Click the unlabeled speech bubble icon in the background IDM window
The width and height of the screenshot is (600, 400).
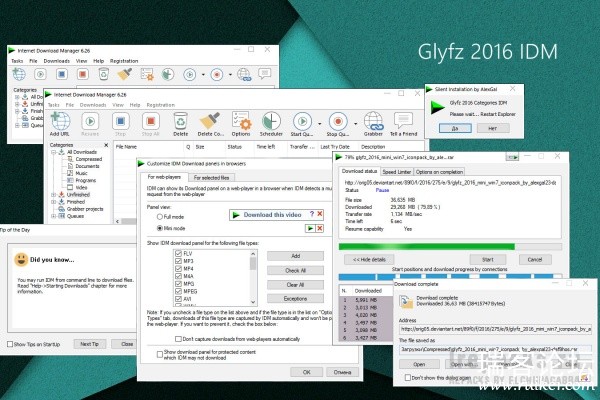pos(264,73)
